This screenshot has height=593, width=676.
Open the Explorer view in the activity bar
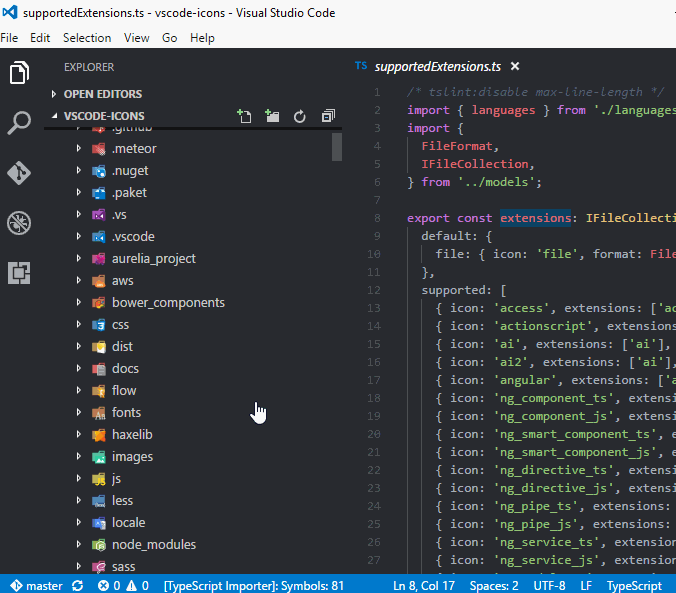point(19,72)
